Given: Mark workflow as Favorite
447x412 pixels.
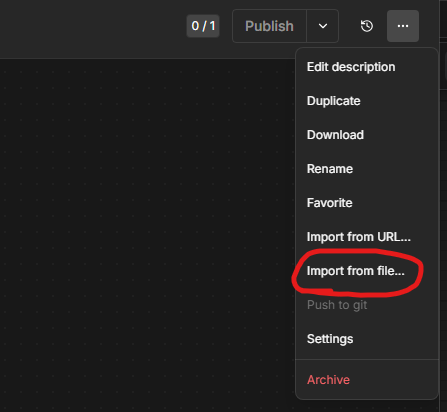Looking at the screenshot, I should [367, 203].
